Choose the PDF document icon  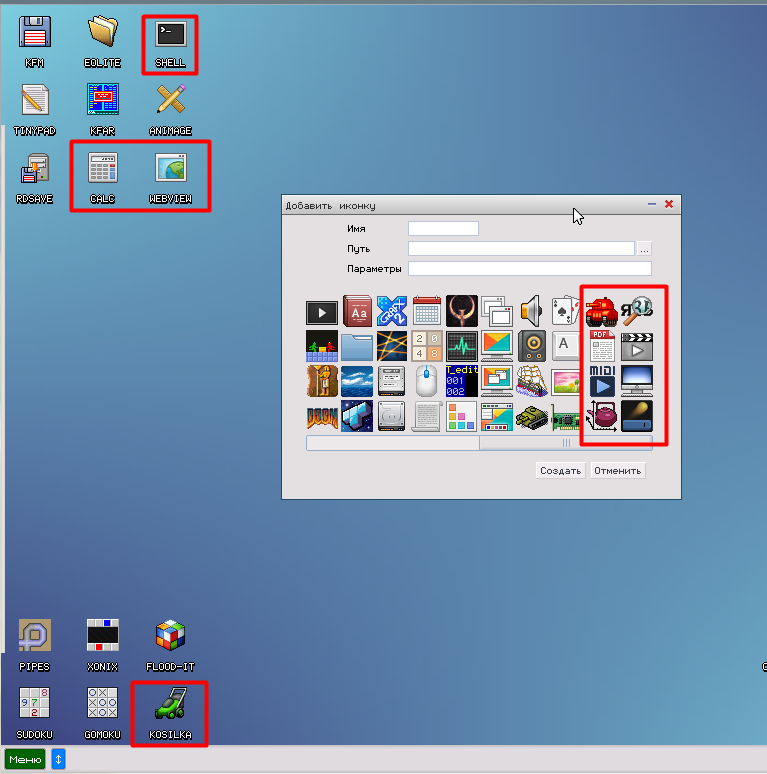602,347
